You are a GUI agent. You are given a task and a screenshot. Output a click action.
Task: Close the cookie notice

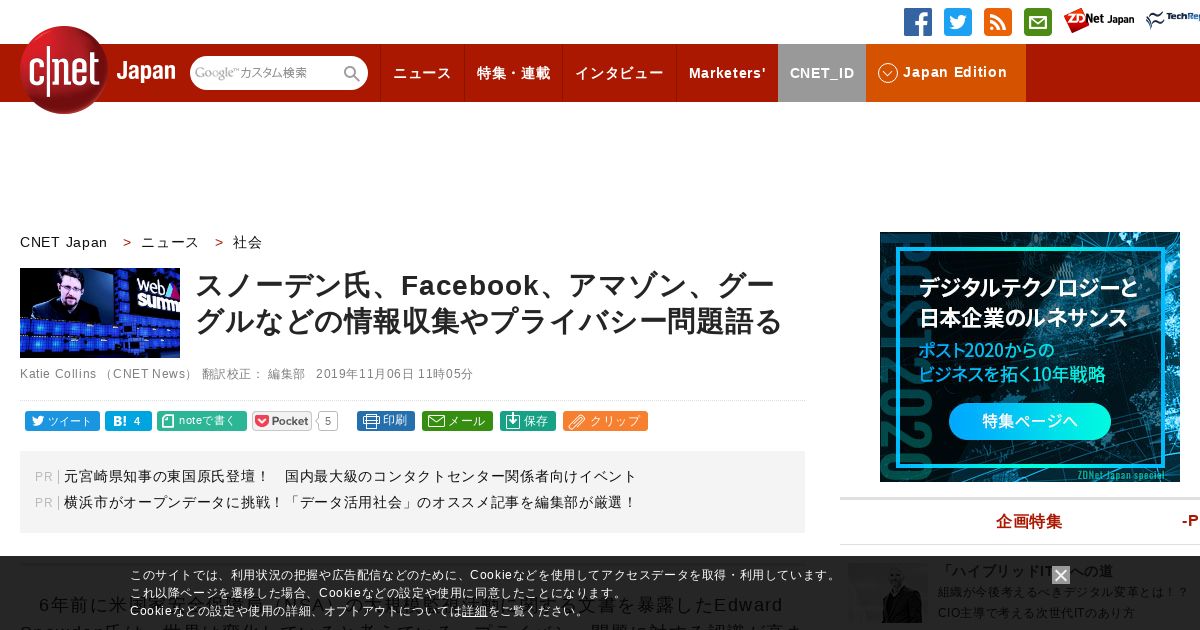pyautogui.click(x=1061, y=575)
